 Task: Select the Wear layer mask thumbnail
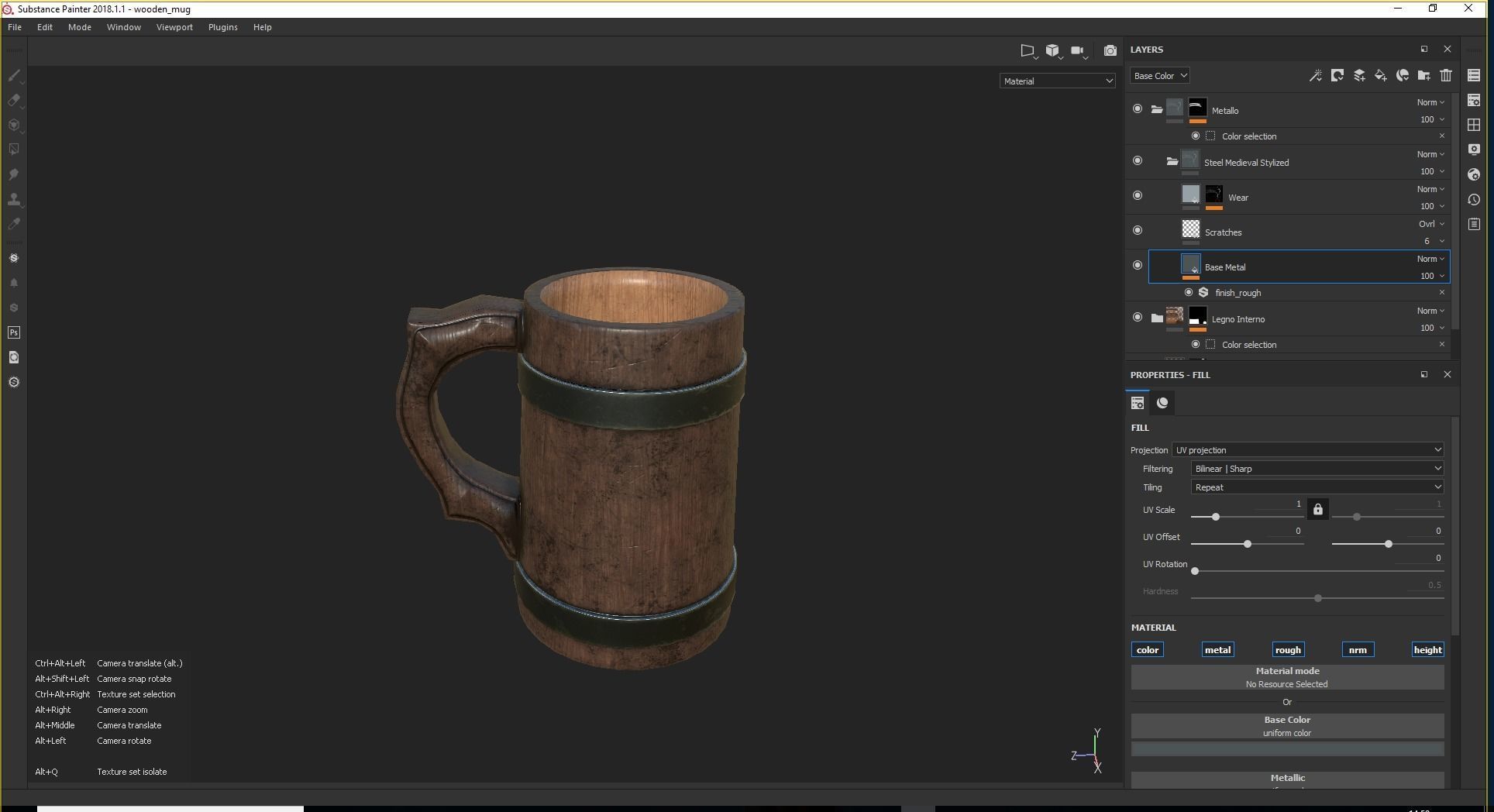[x=1214, y=194]
